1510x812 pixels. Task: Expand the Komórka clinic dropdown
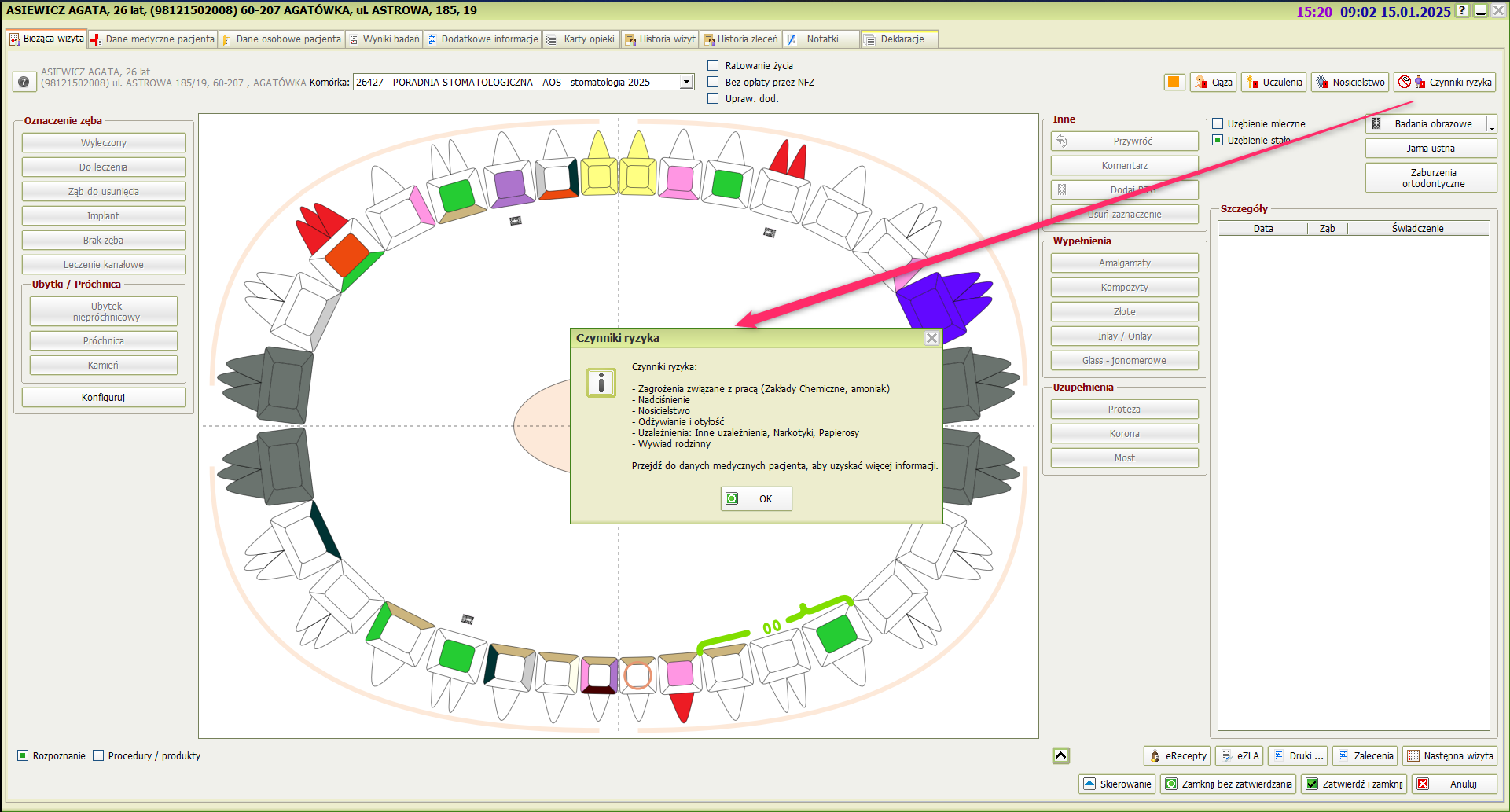[x=686, y=82]
